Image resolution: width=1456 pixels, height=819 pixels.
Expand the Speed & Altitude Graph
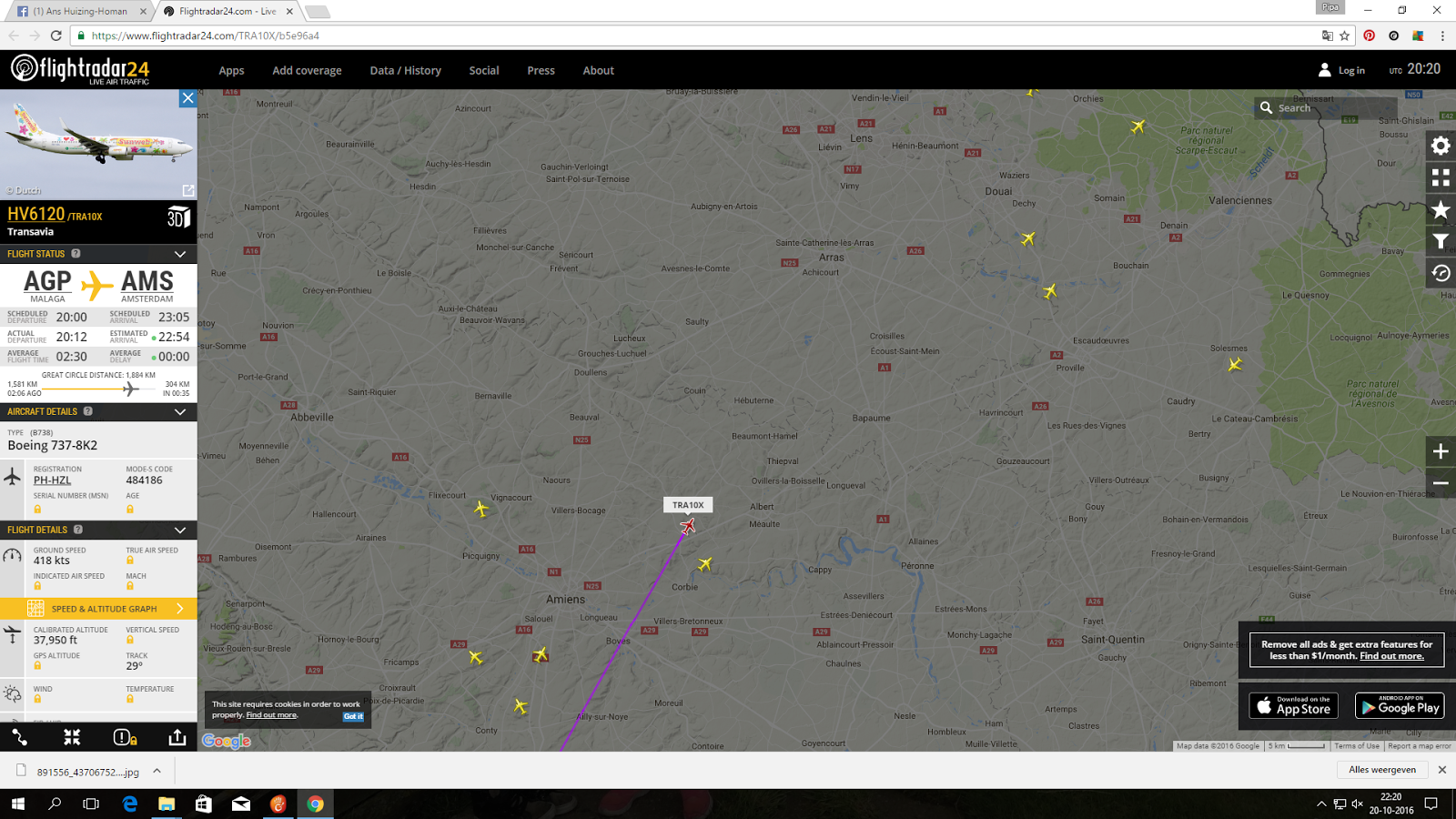click(x=98, y=609)
